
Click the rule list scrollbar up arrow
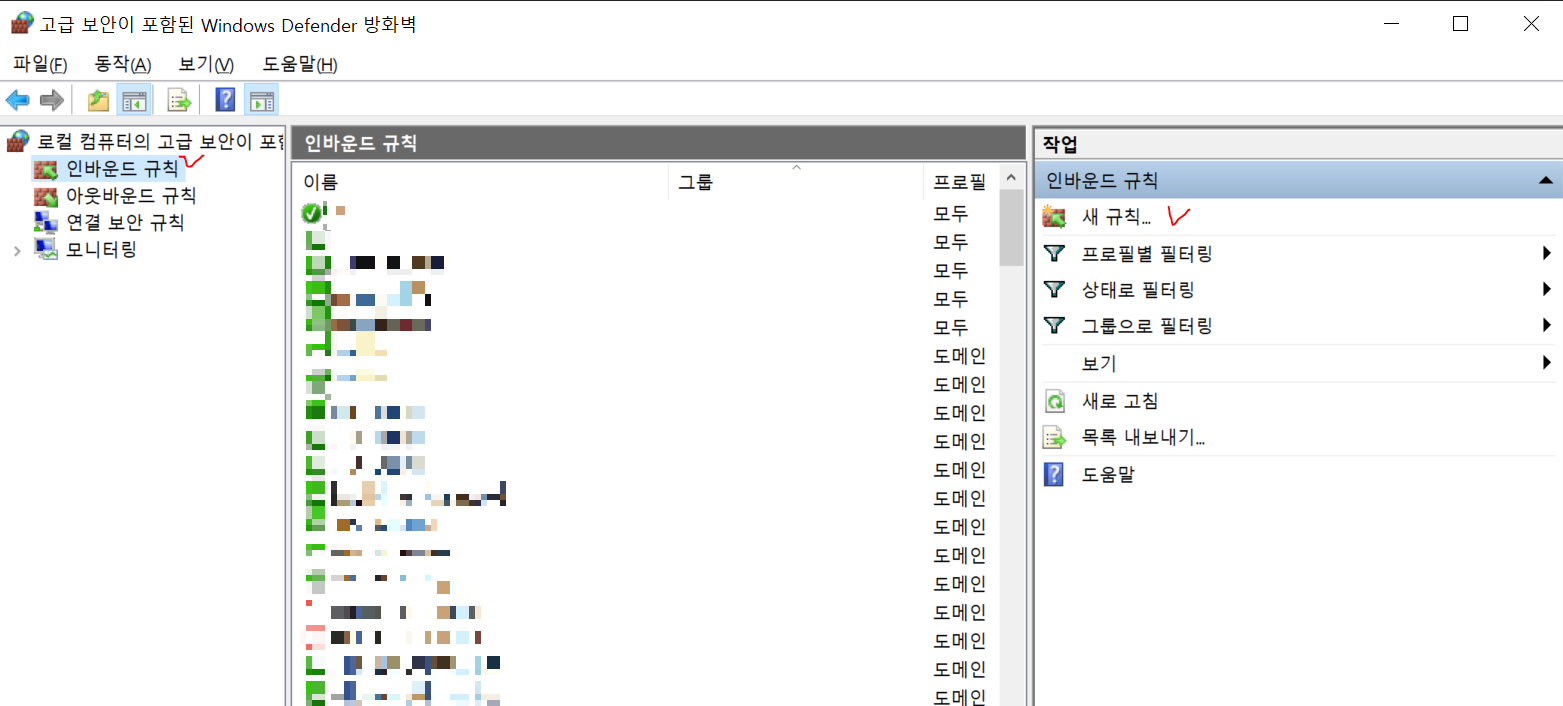[x=1011, y=178]
